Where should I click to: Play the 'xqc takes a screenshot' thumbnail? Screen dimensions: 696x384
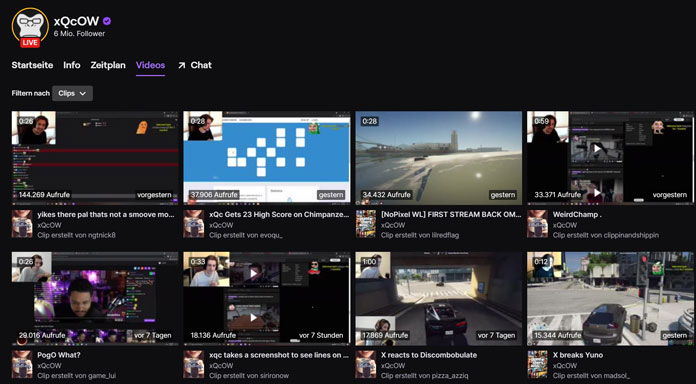[x=267, y=298]
